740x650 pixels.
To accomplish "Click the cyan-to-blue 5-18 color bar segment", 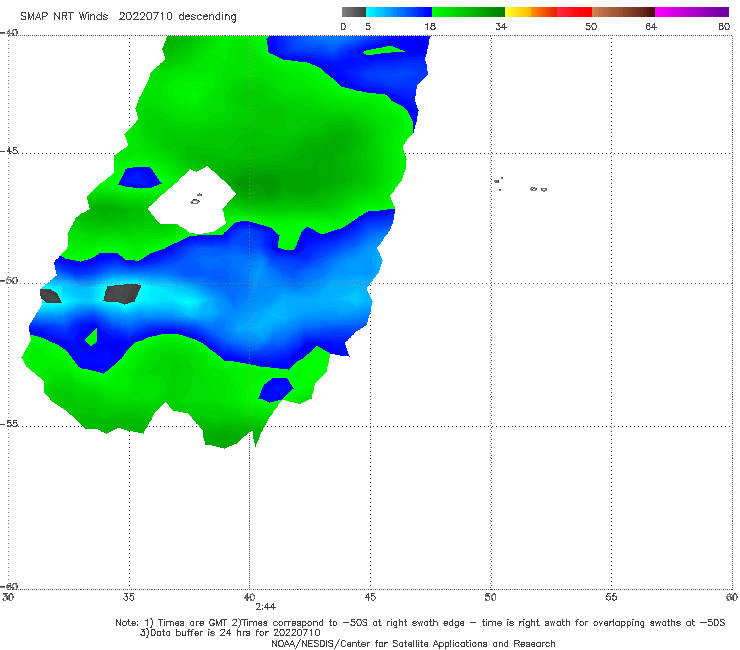I will point(399,12).
